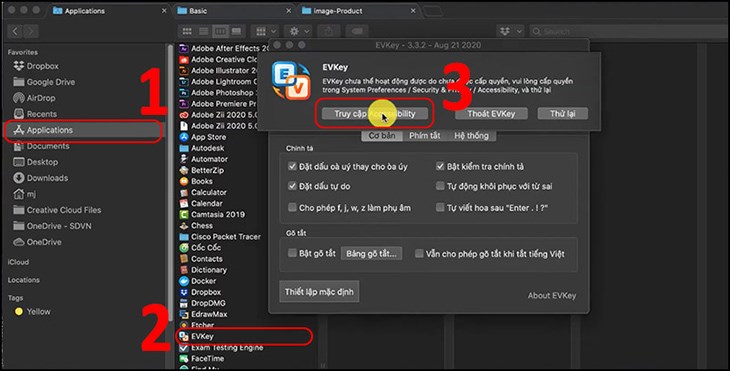
Task: Click the Finder Search field
Action: coord(629,31)
